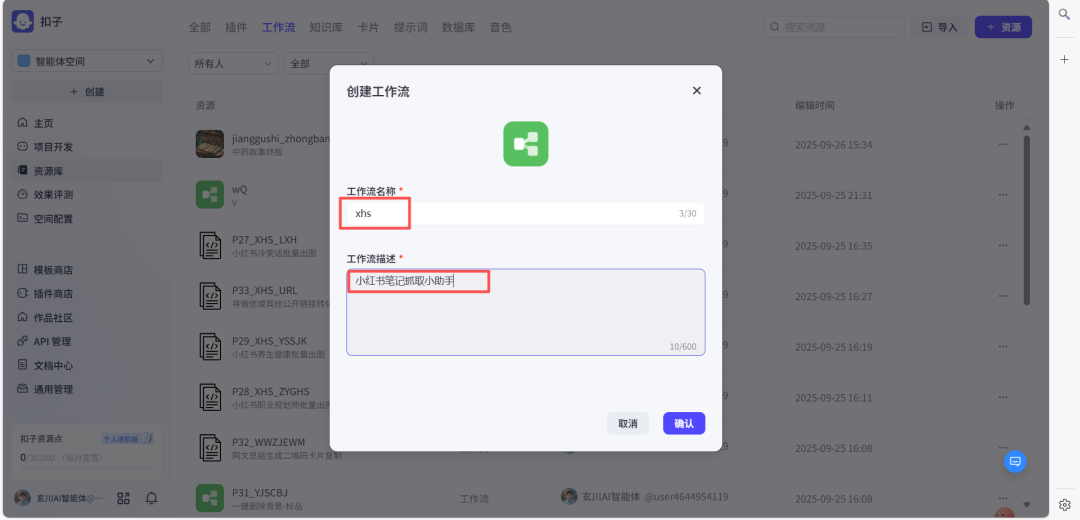Image resolution: width=1080 pixels, height=520 pixels.
Task: Open the 所有人 filter dropdown
Action: [x=233, y=63]
